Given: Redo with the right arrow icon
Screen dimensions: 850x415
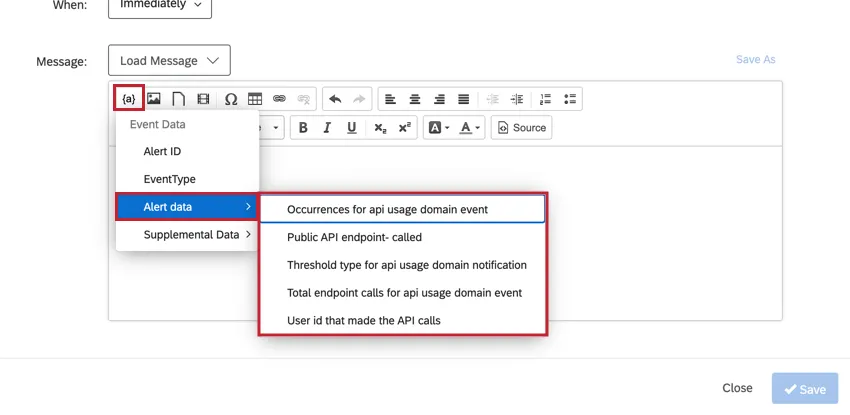Looking at the screenshot, I should pyautogui.click(x=359, y=99).
